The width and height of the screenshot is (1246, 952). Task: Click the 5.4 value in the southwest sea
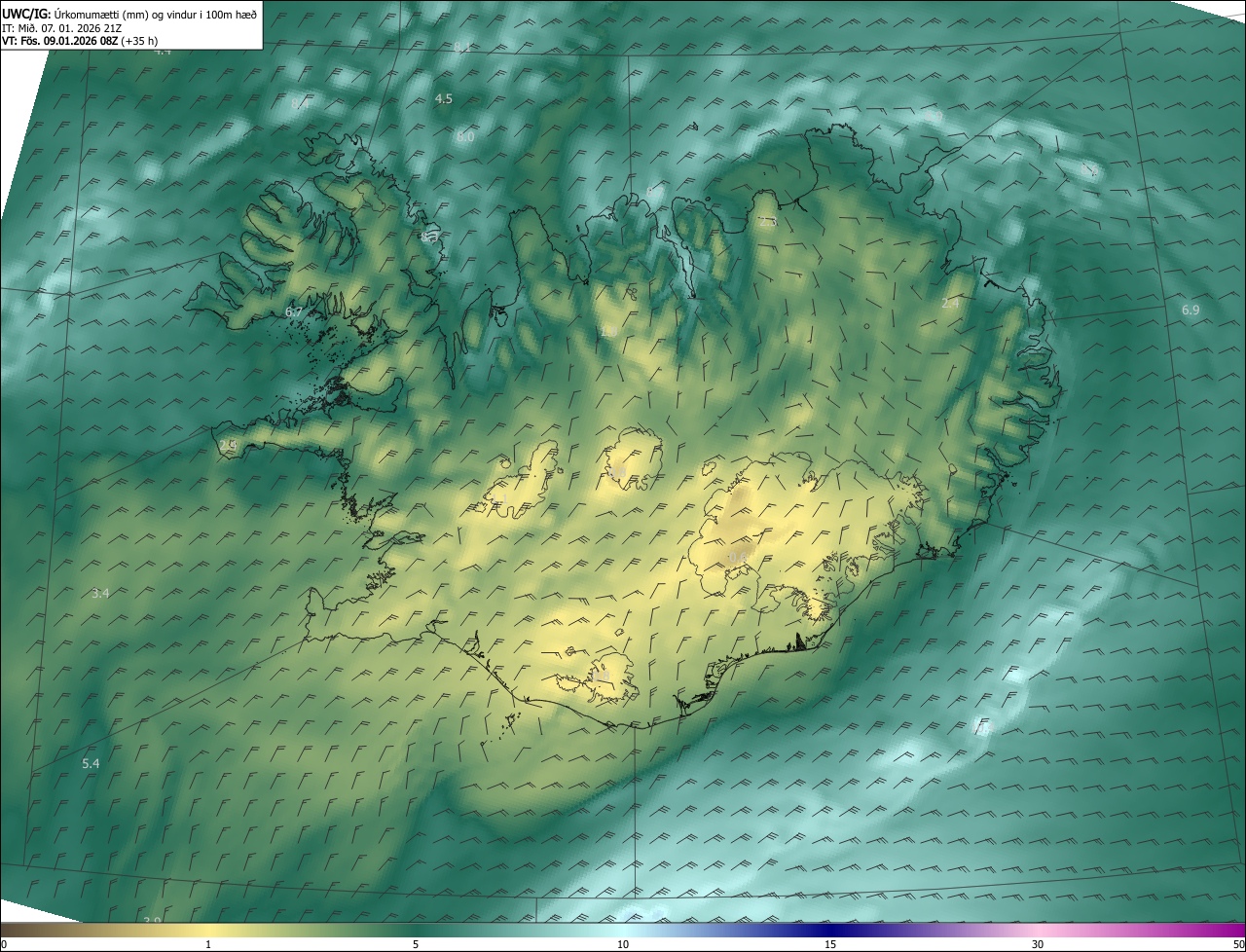(x=91, y=764)
